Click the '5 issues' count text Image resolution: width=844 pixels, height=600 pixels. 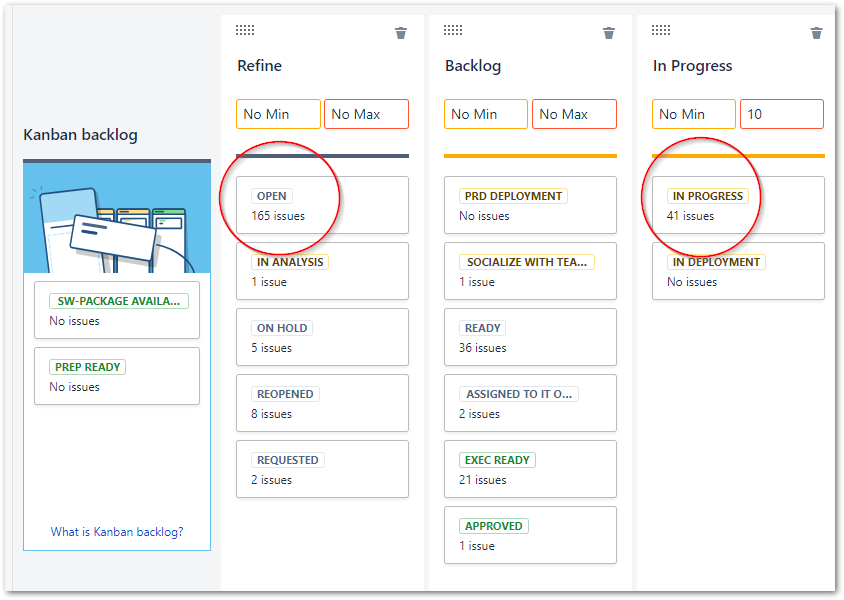tap(271, 348)
